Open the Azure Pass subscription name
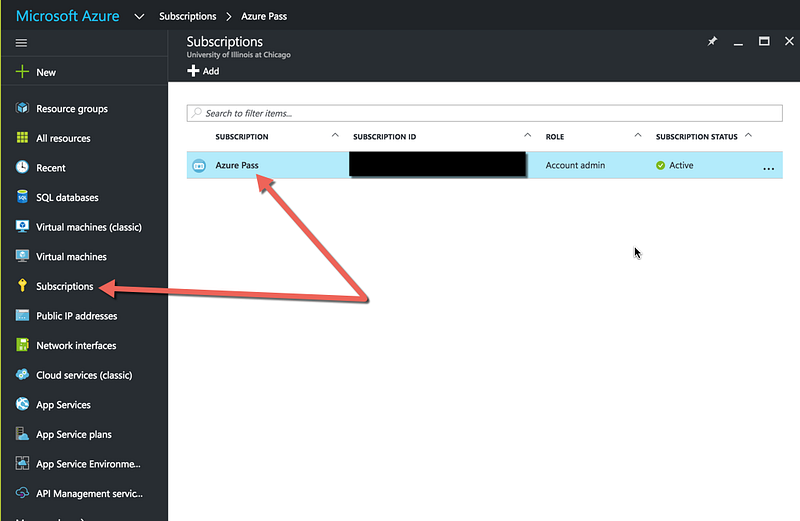This screenshot has height=521, width=800. (237, 165)
